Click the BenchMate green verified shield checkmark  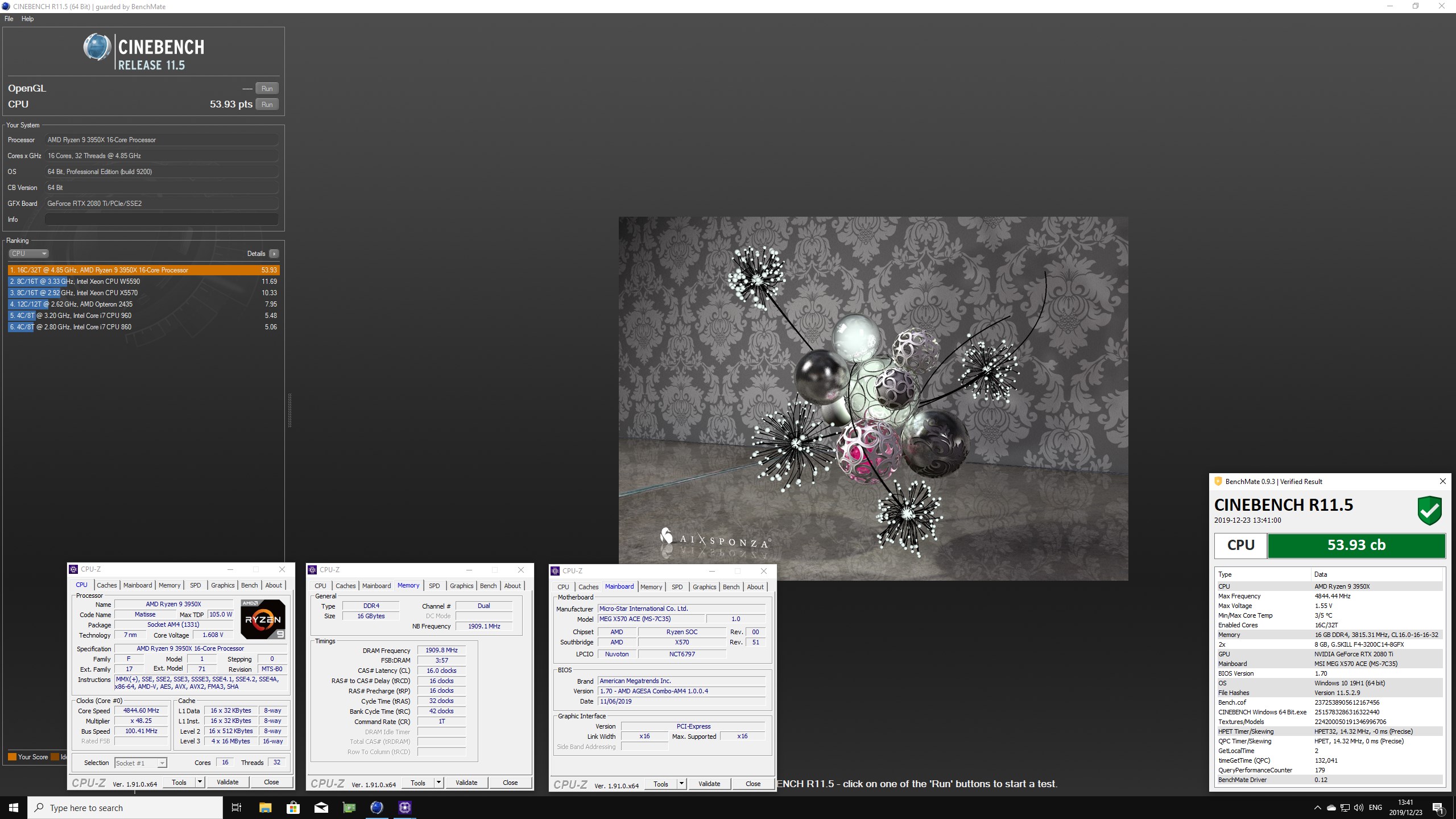1429,510
